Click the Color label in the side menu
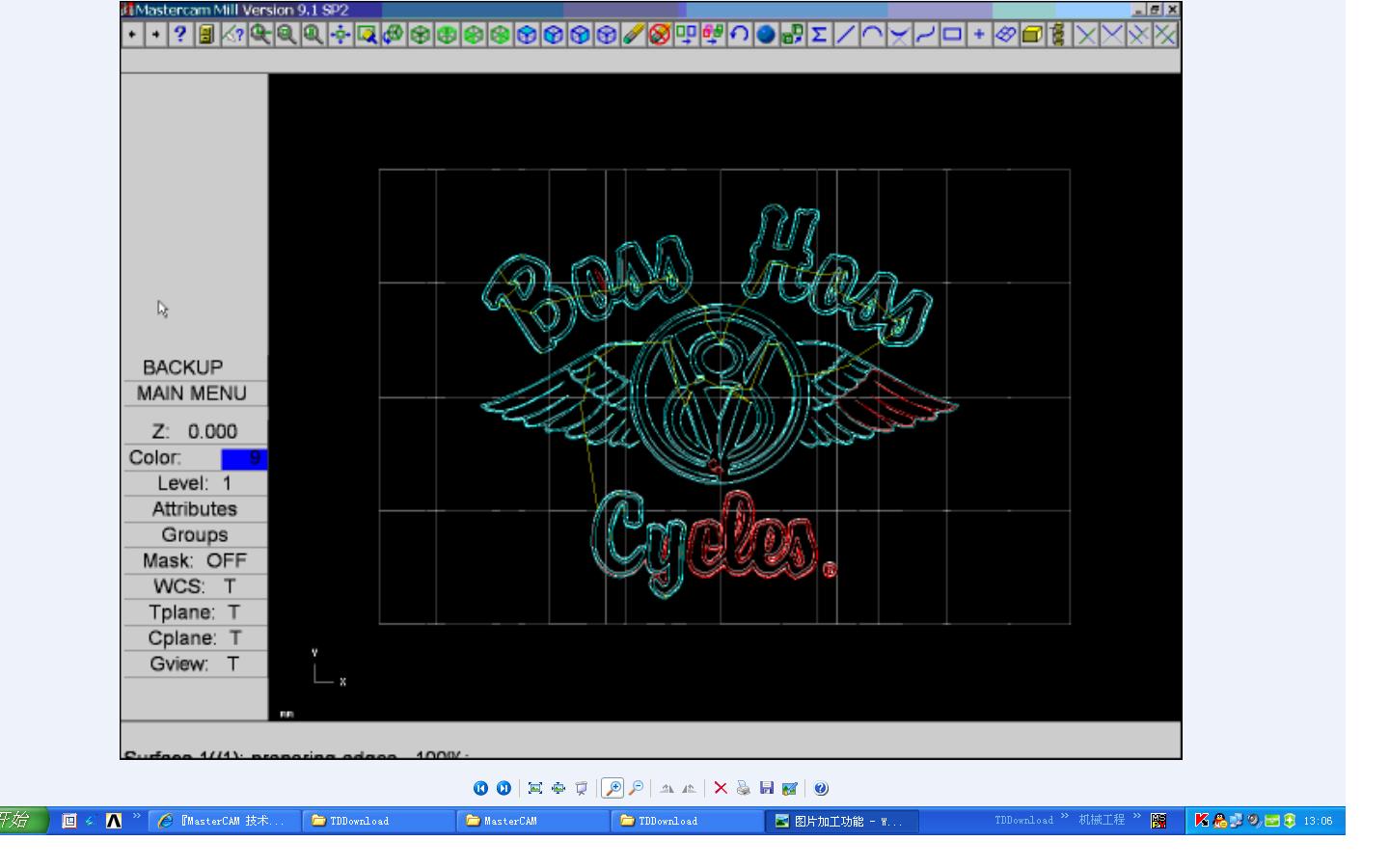Screen dimensions: 1389x868 154,458
